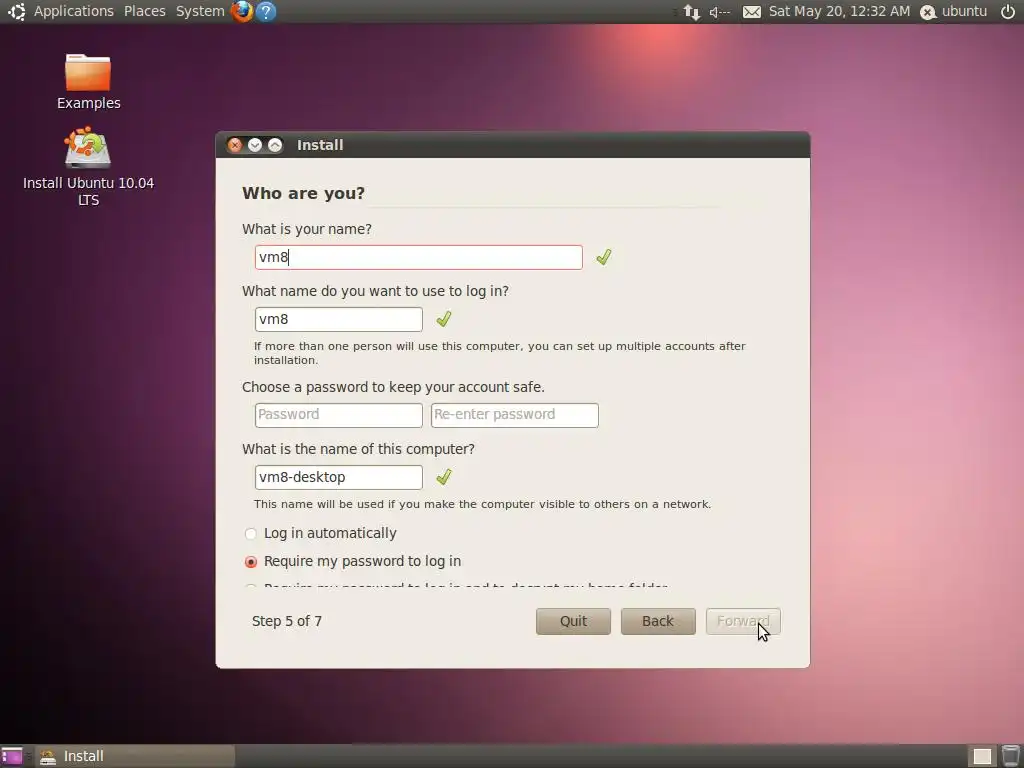The image size is (1024, 768).
Task: Open the System menu
Action: click(200, 11)
